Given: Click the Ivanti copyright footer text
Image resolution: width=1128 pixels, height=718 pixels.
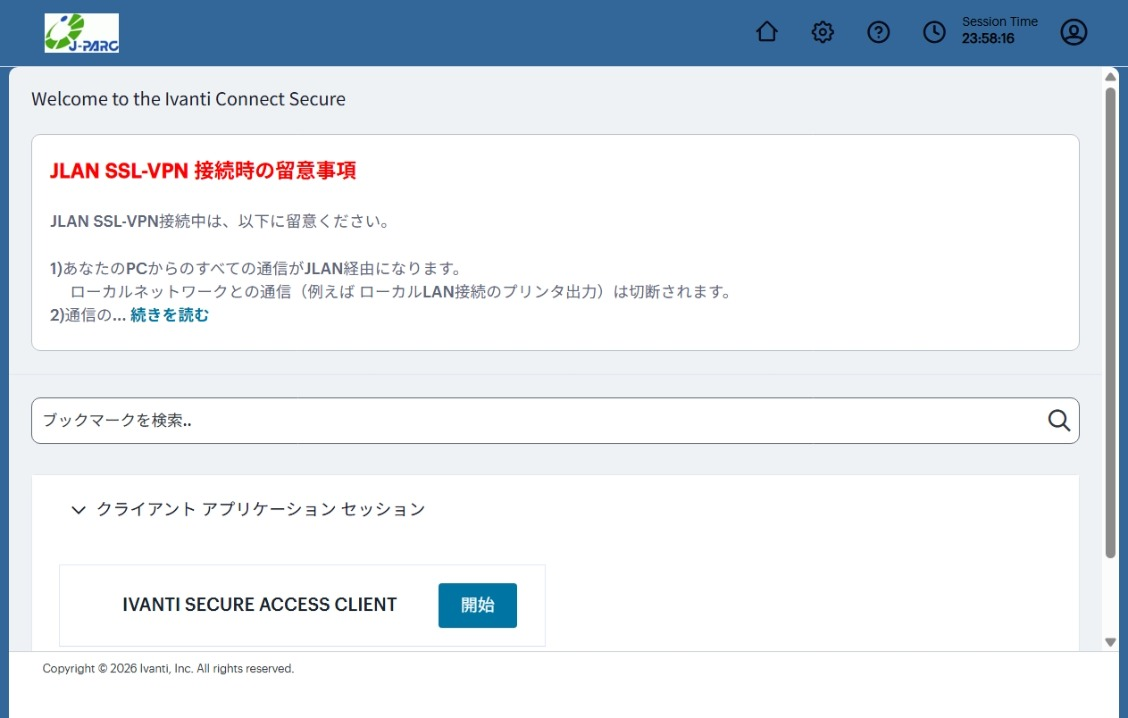Looking at the screenshot, I should (x=168, y=668).
